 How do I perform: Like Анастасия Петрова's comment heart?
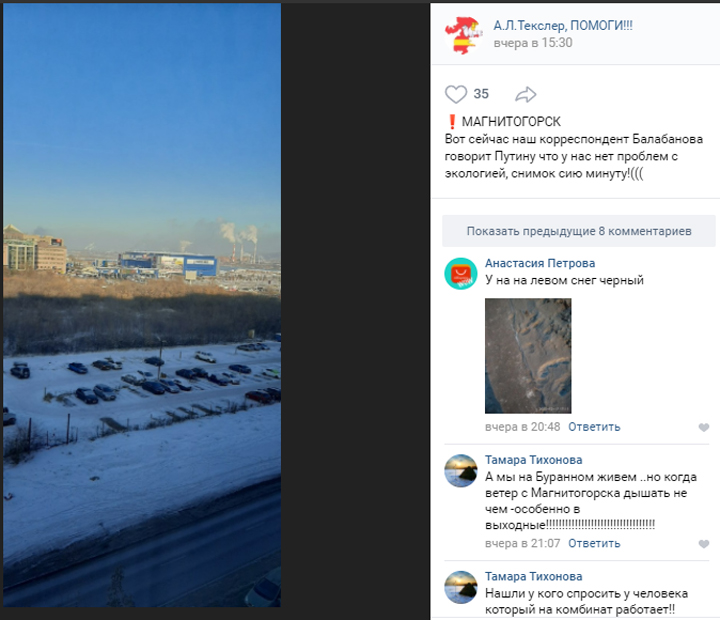(x=703, y=428)
